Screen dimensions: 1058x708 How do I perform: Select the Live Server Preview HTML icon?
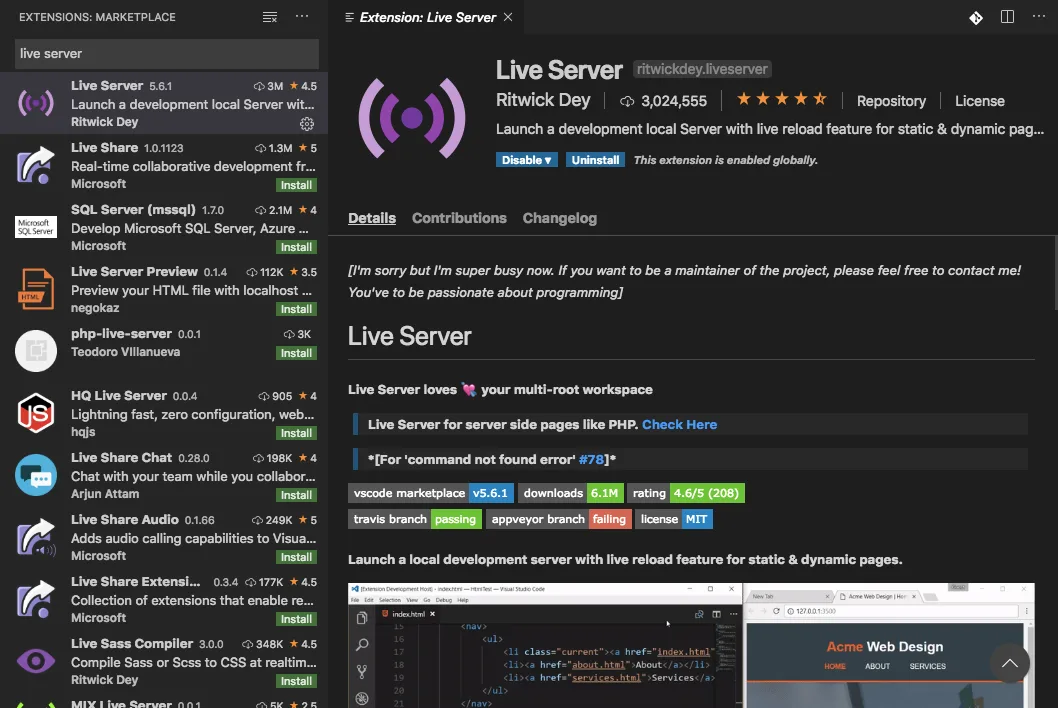click(36, 289)
